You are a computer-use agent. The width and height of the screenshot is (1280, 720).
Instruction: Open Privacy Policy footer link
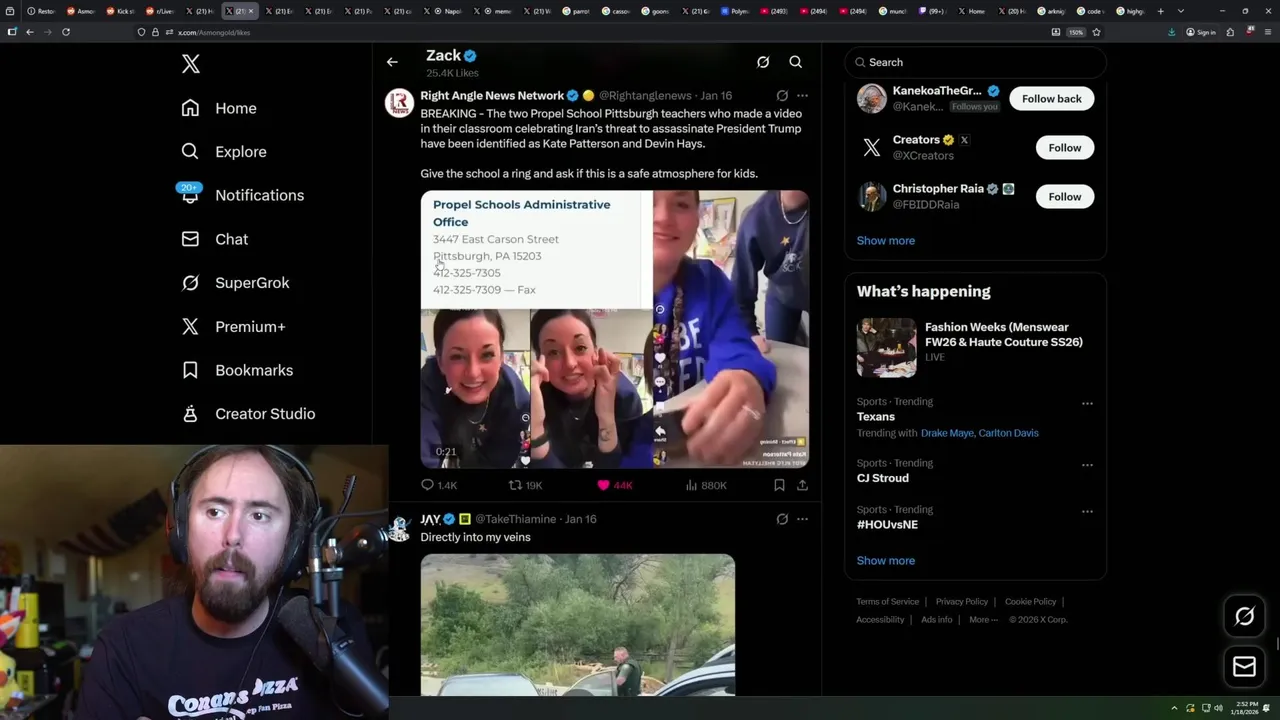(x=962, y=602)
